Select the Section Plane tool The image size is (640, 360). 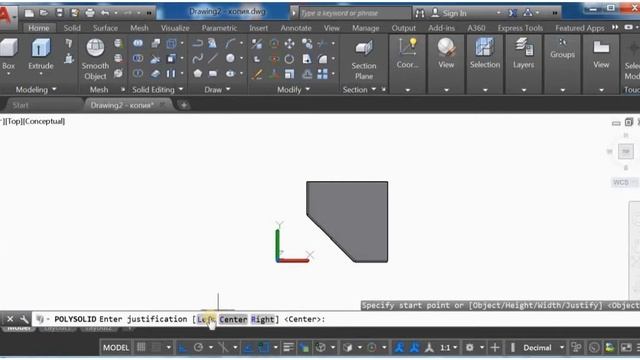point(364,59)
